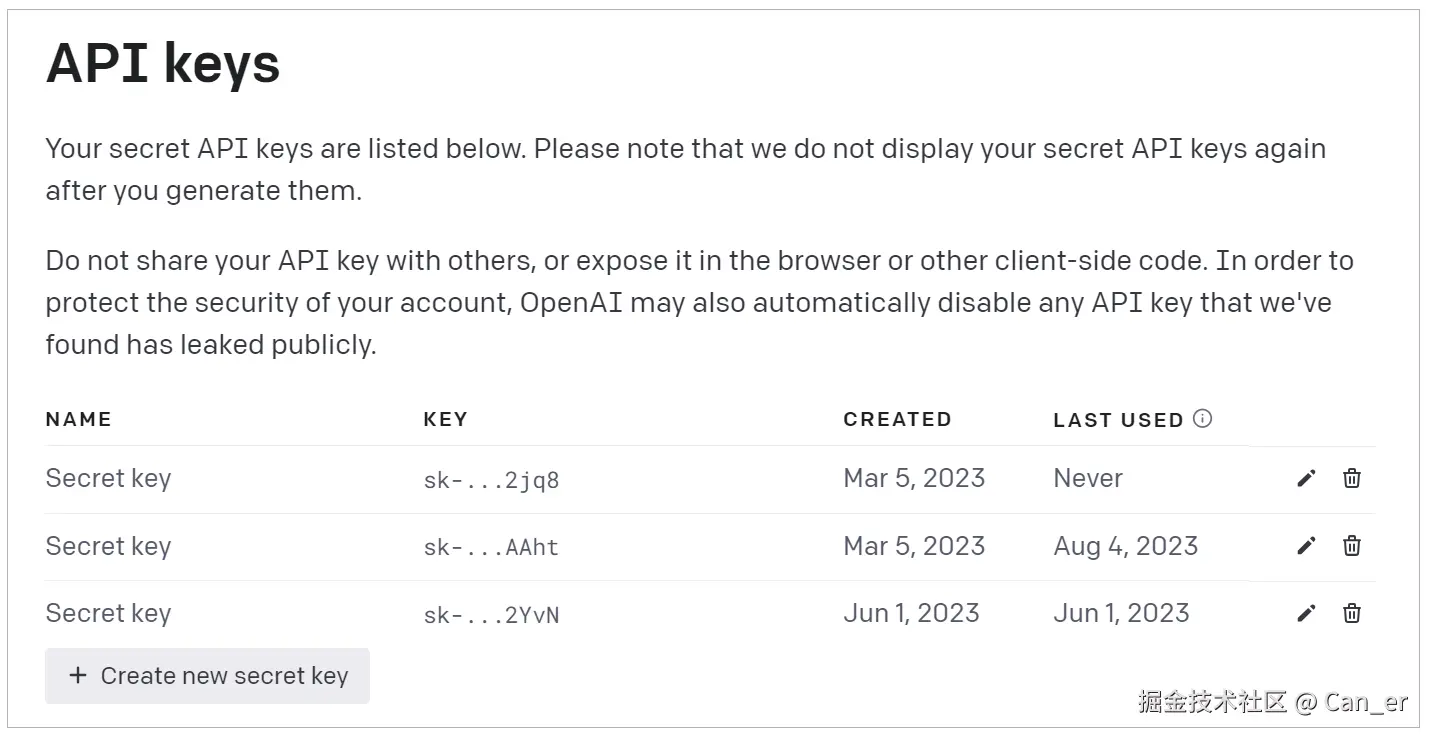Click the NAME column header
Viewport: 1429px width, 737px height.
pos(78,419)
